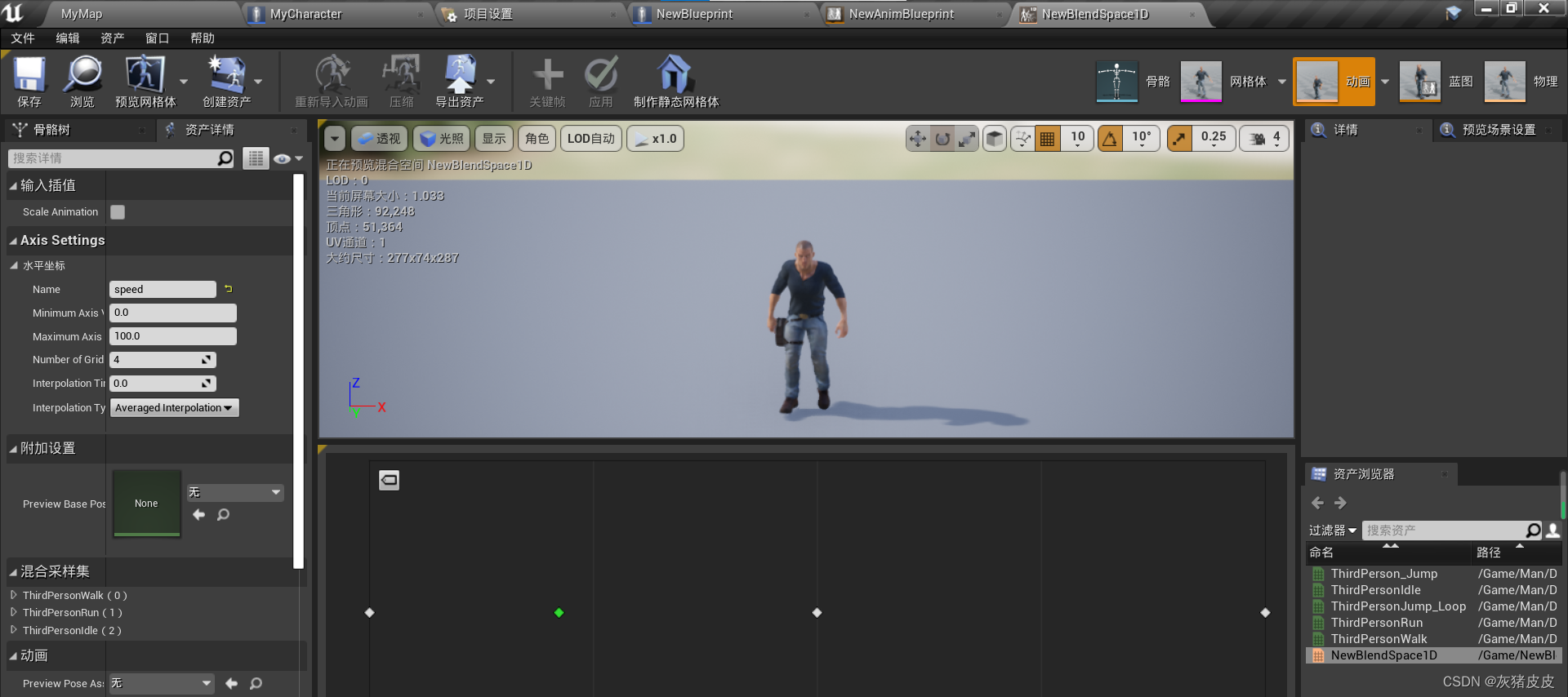
Task: Switch to the 网格体 mesh editor mode
Action: [x=1224, y=82]
